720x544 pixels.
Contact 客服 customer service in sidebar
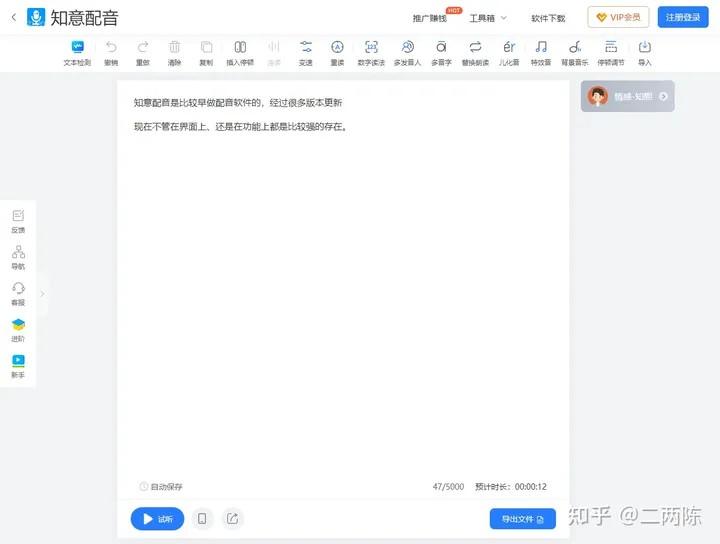point(18,294)
